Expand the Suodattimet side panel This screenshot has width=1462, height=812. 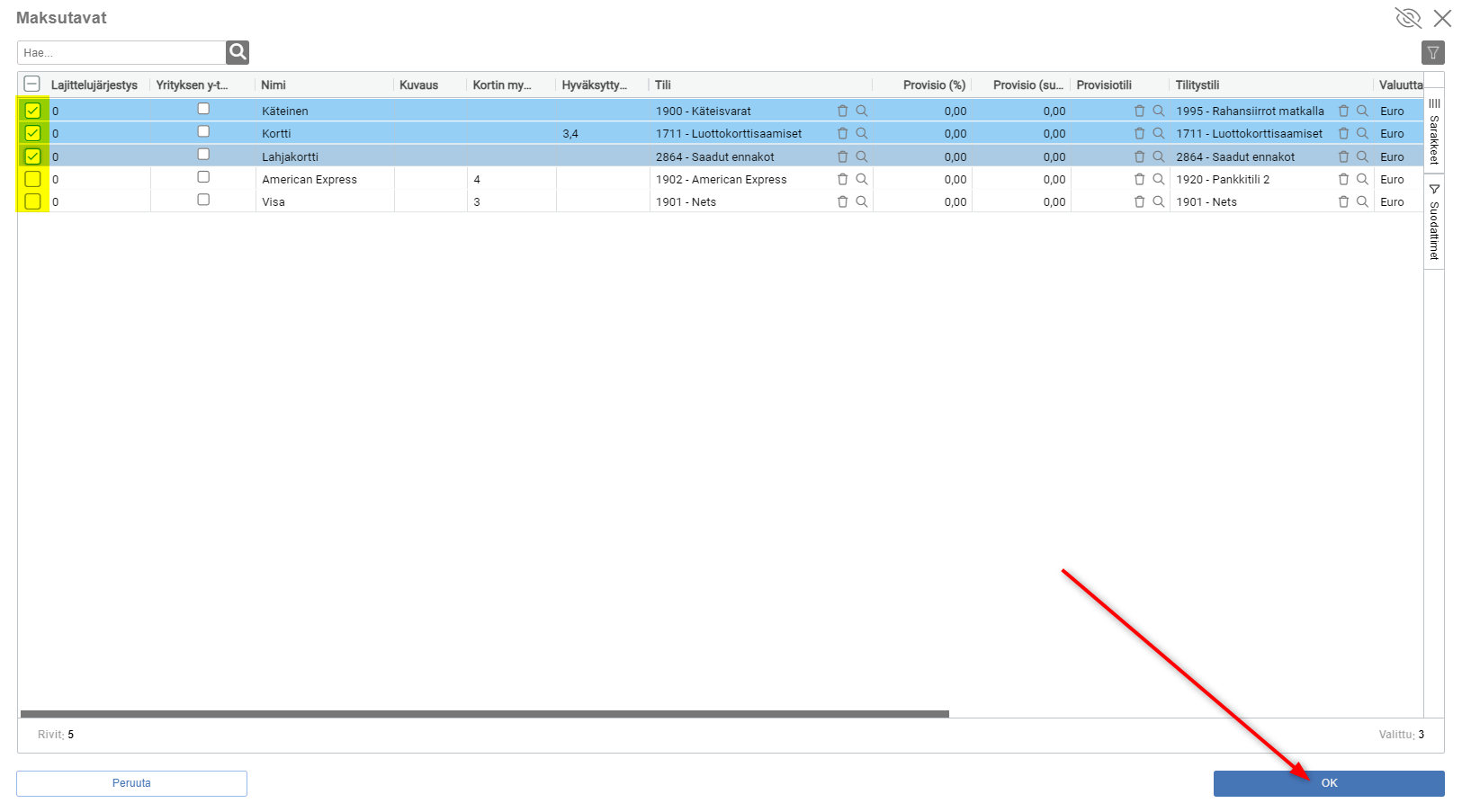(x=1434, y=221)
